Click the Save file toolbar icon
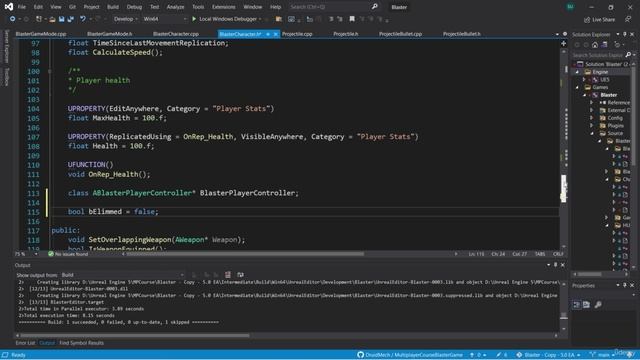Screen dimensions: 640x360 [x=61, y=19]
